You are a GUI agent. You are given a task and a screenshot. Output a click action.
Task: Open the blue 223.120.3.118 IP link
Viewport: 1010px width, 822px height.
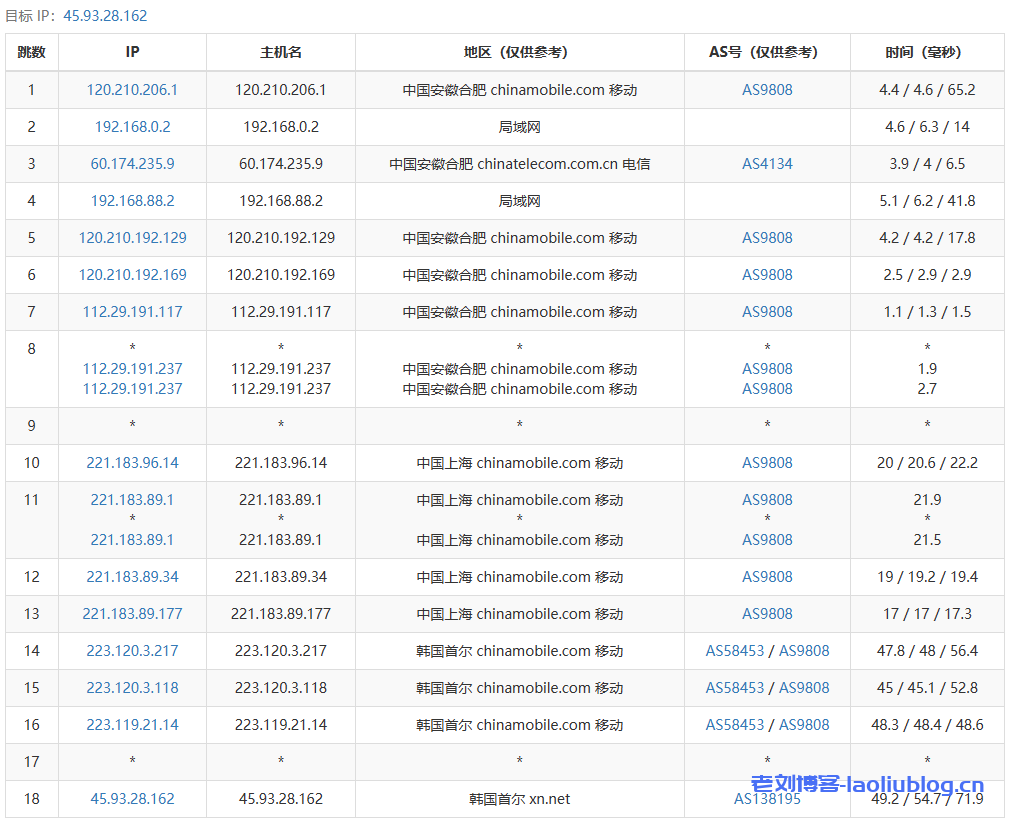tap(132, 688)
